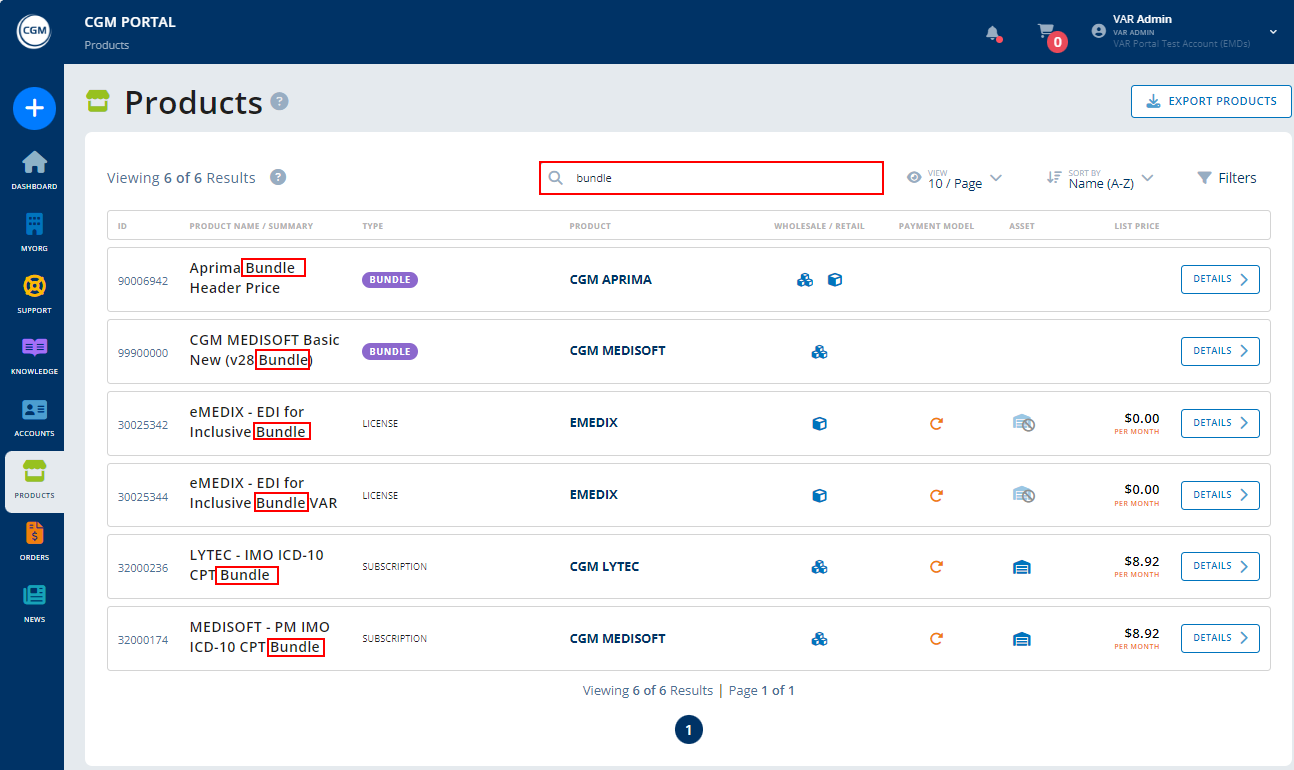Click the recurring payment icon for LYTEC row
1294x770 pixels.
(x=936, y=567)
